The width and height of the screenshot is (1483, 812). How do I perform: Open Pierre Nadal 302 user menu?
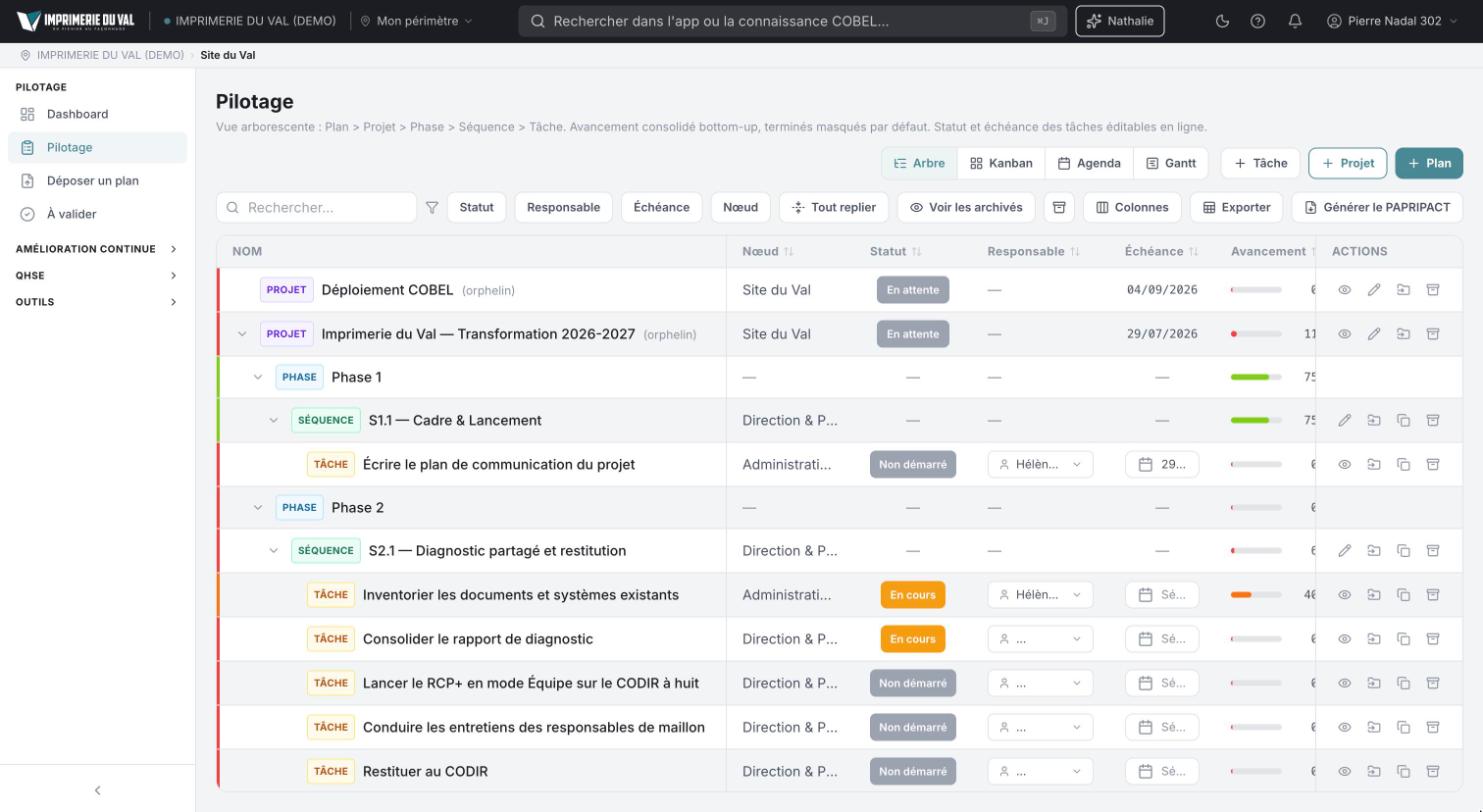pos(1392,21)
